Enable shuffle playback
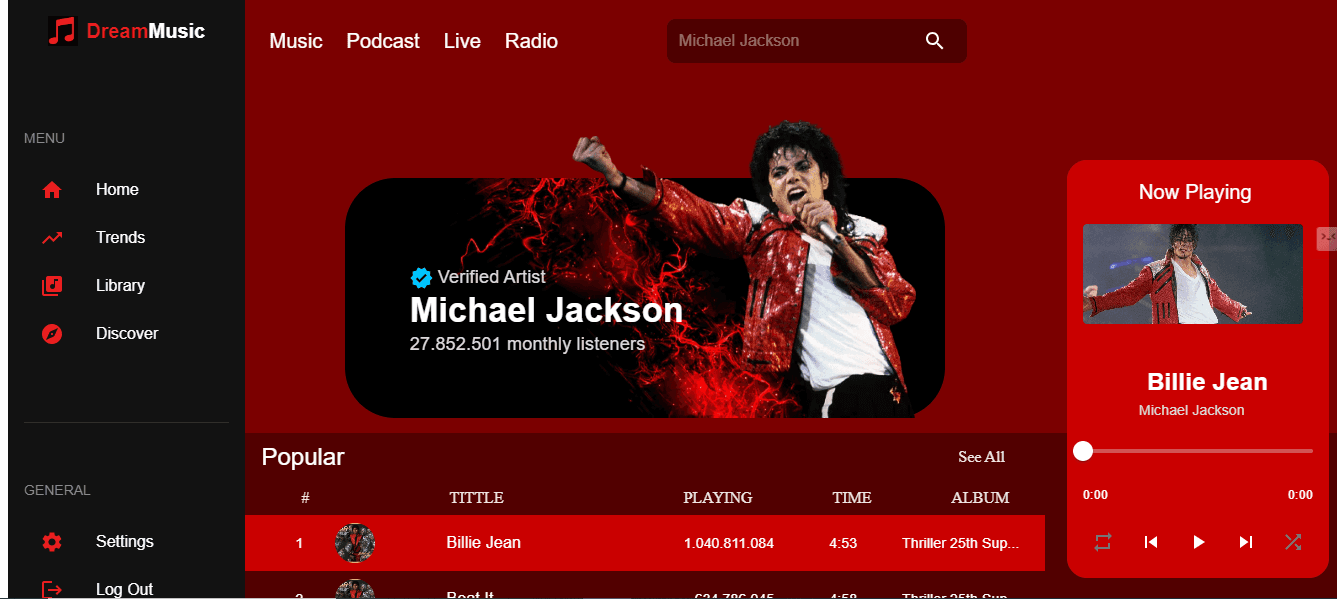1337x599 pixels. 1292,541
